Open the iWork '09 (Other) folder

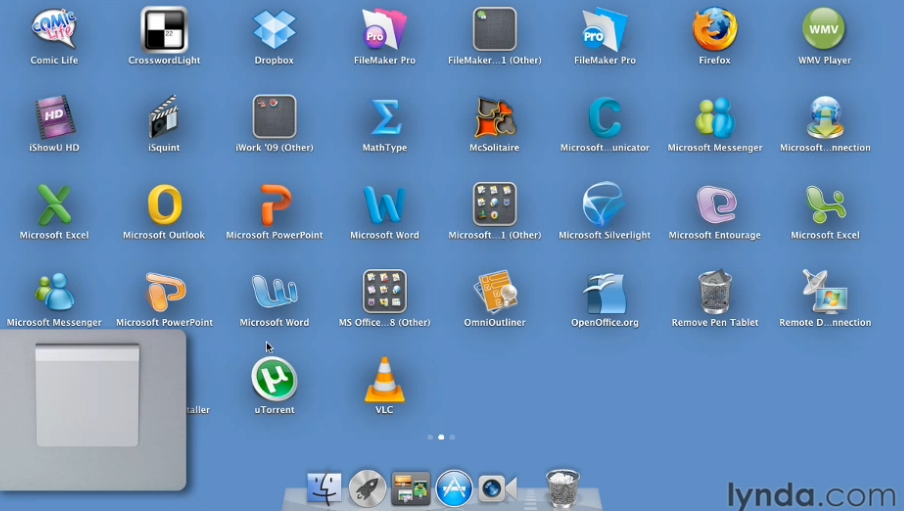[274, 117]
